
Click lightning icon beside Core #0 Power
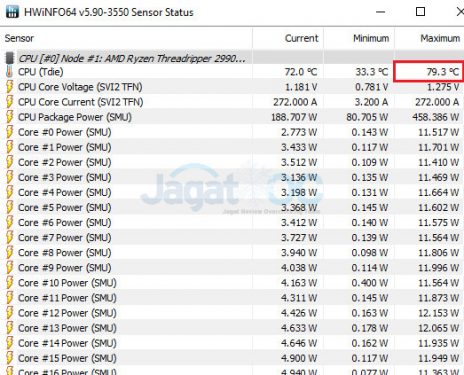coord(10,132)
